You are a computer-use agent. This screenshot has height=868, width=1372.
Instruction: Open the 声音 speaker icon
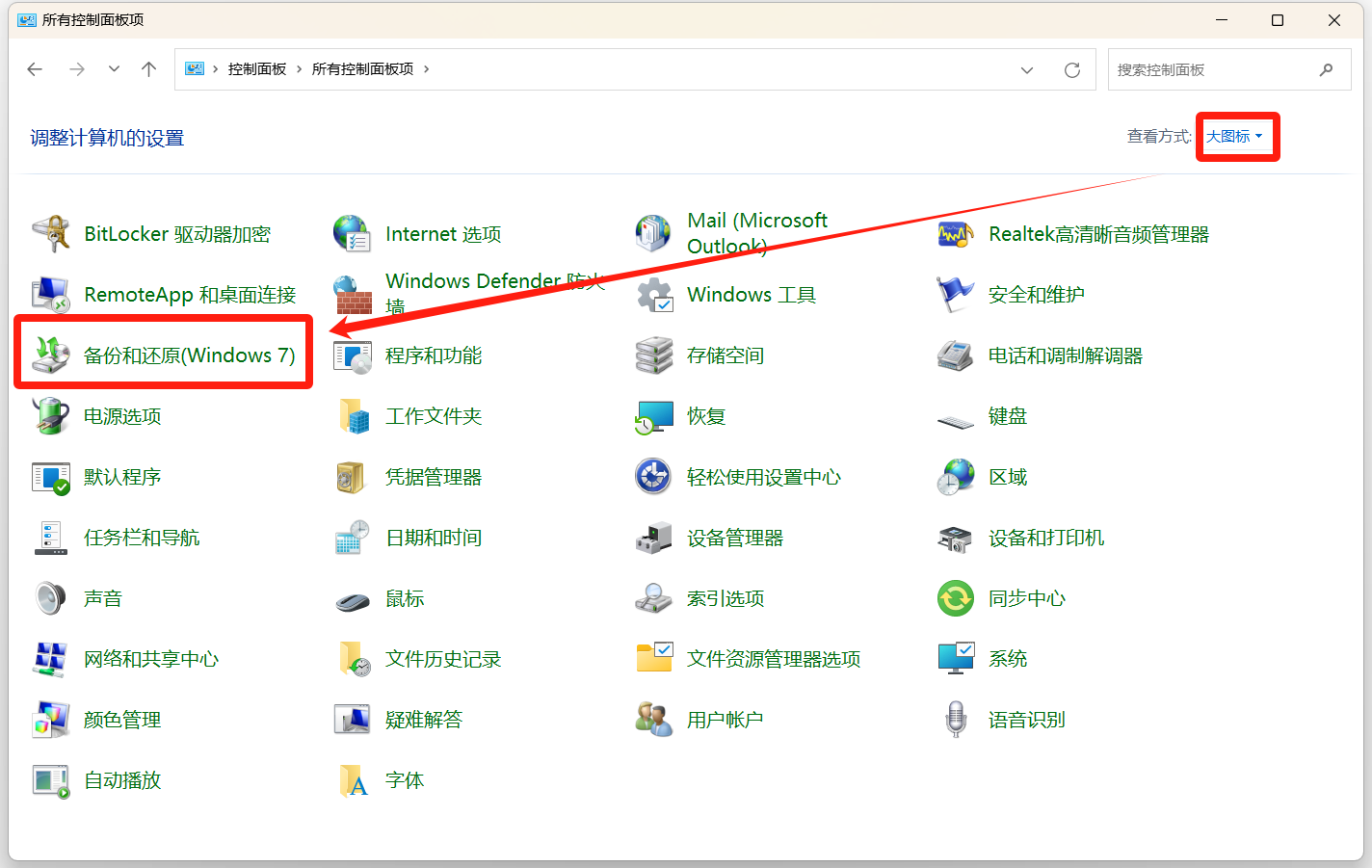tap(51, 598)
